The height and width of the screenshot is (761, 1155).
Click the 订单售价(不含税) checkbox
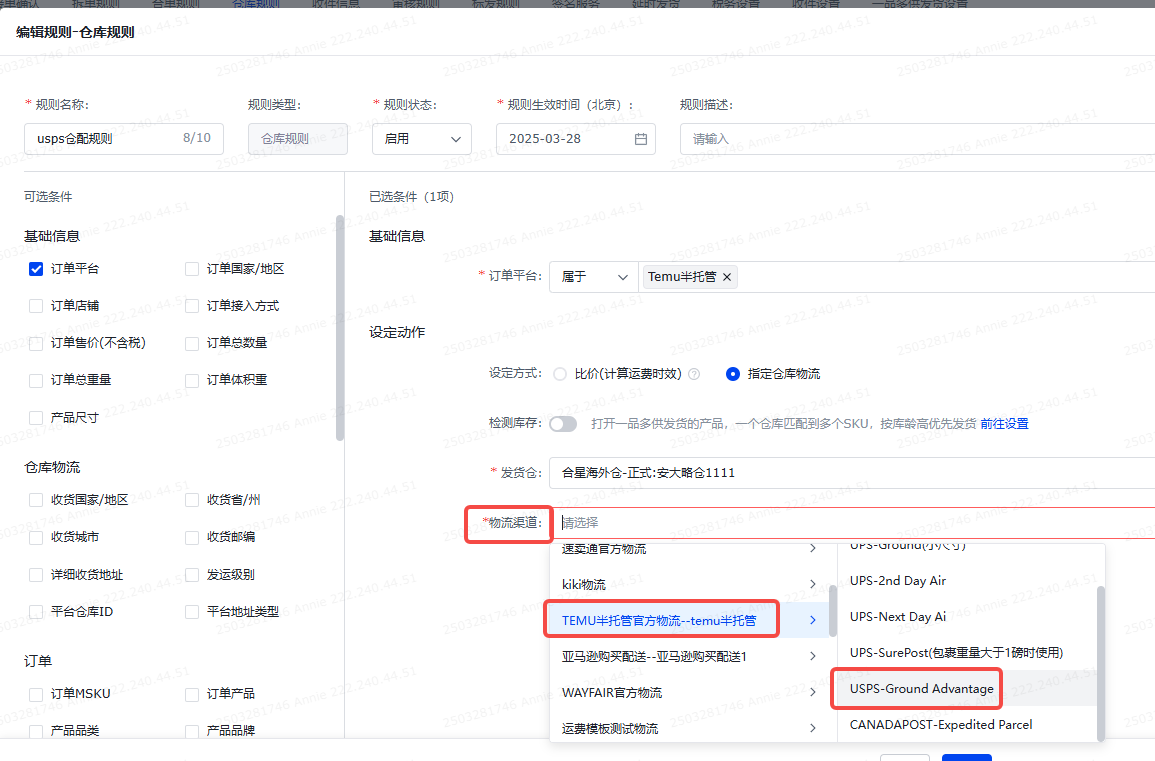pyautogui.click(x=36, y=343)
